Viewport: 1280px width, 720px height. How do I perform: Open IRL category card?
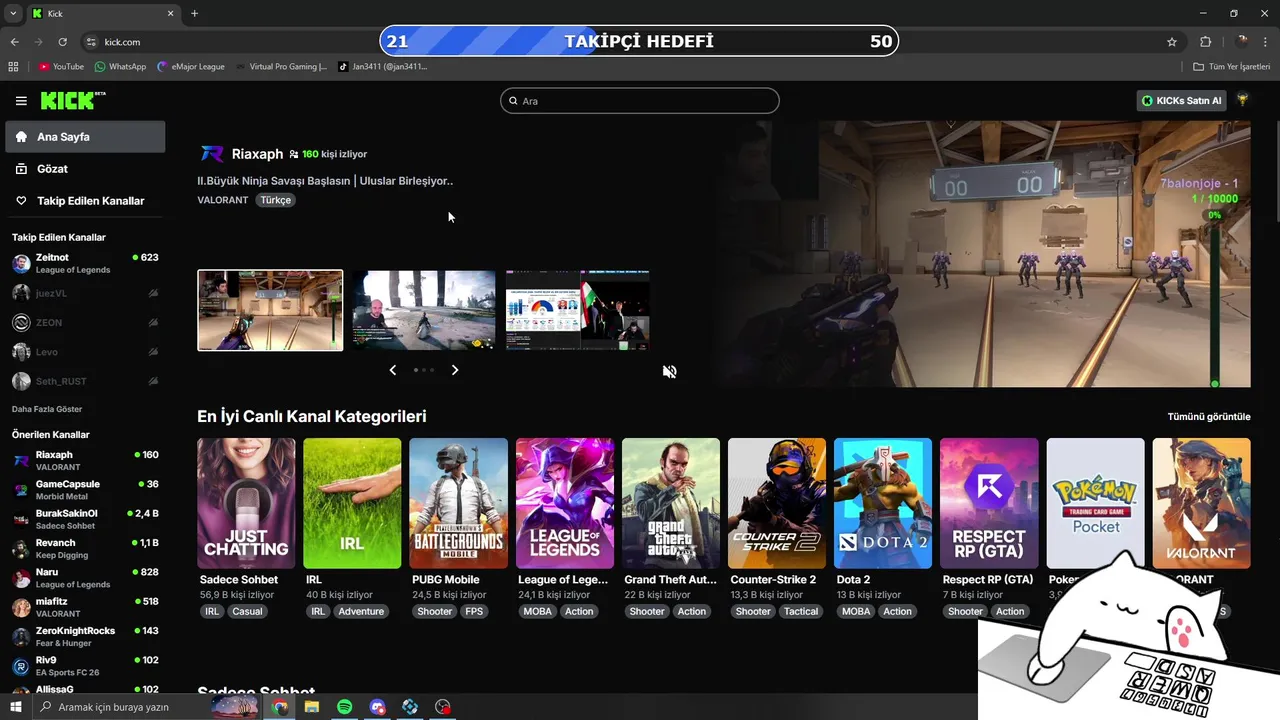[x=352, y=503]
